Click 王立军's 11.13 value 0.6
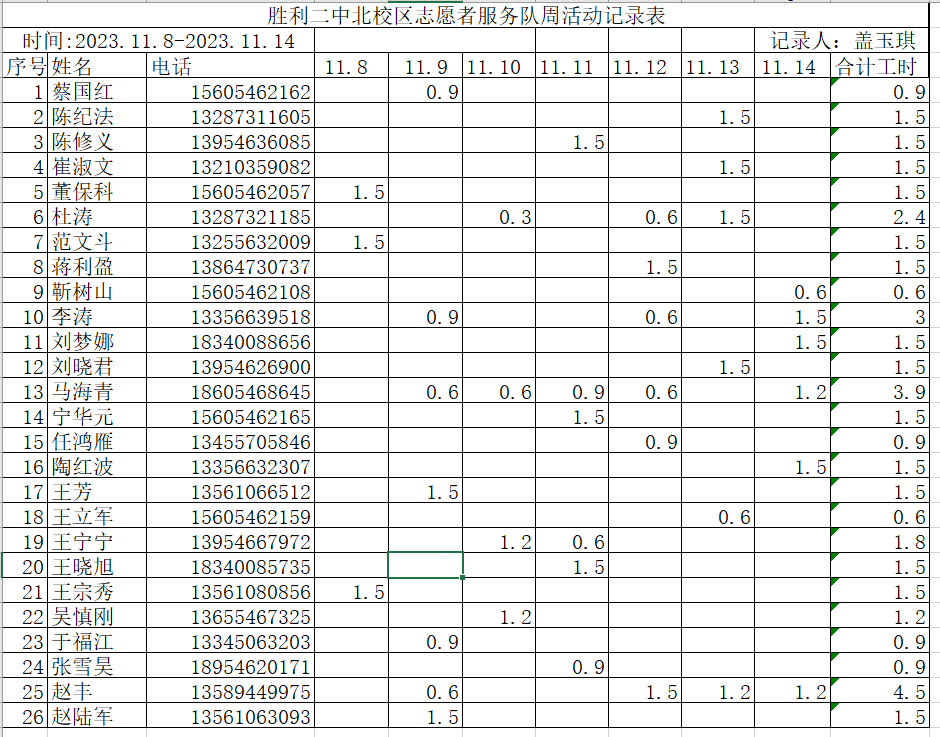Viewport: 940px width, 737px height. click(x=718, y=516)
